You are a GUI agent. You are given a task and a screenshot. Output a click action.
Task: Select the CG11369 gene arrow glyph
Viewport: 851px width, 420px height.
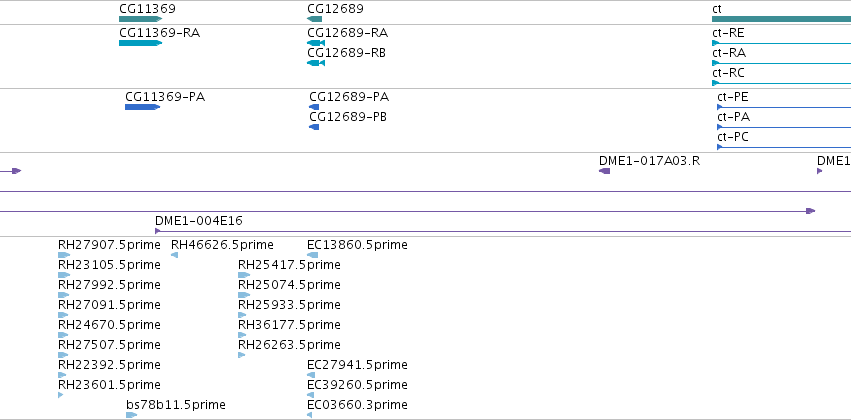tap(141, 19)
